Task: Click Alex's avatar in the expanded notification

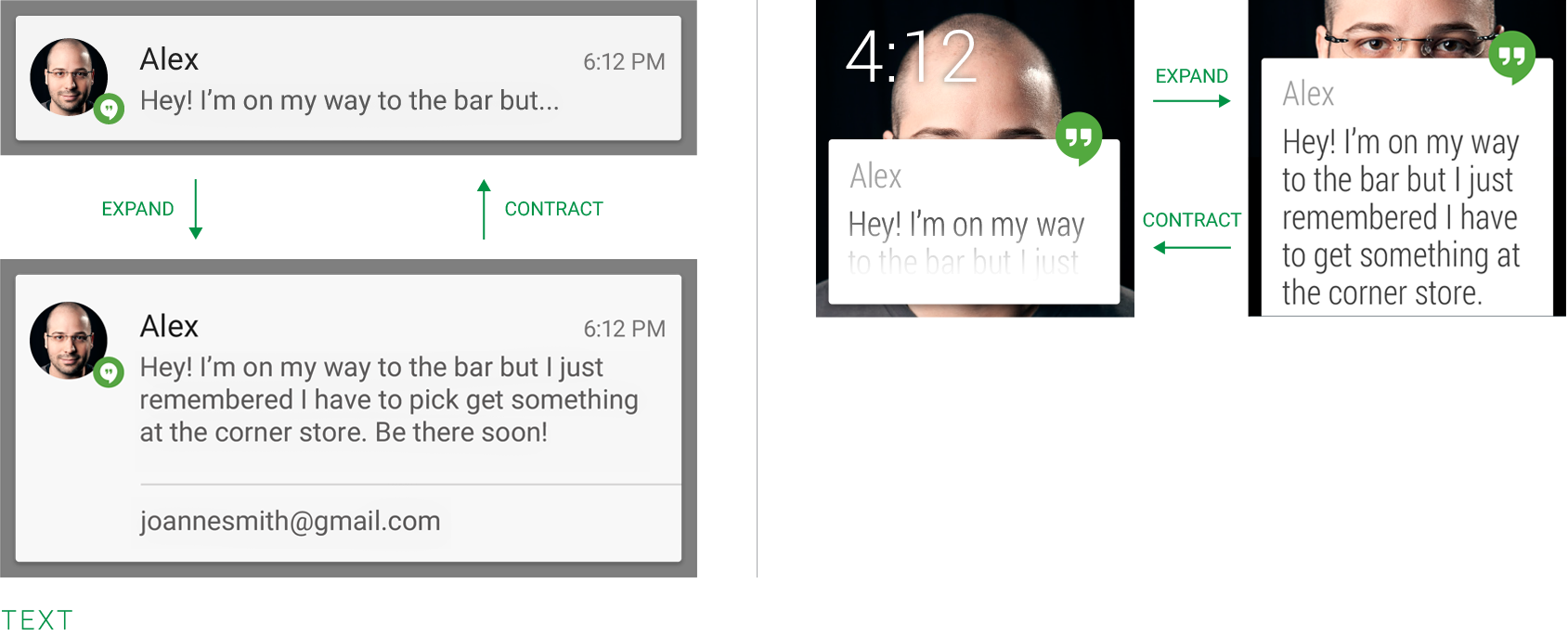Action: pos(69,340)
